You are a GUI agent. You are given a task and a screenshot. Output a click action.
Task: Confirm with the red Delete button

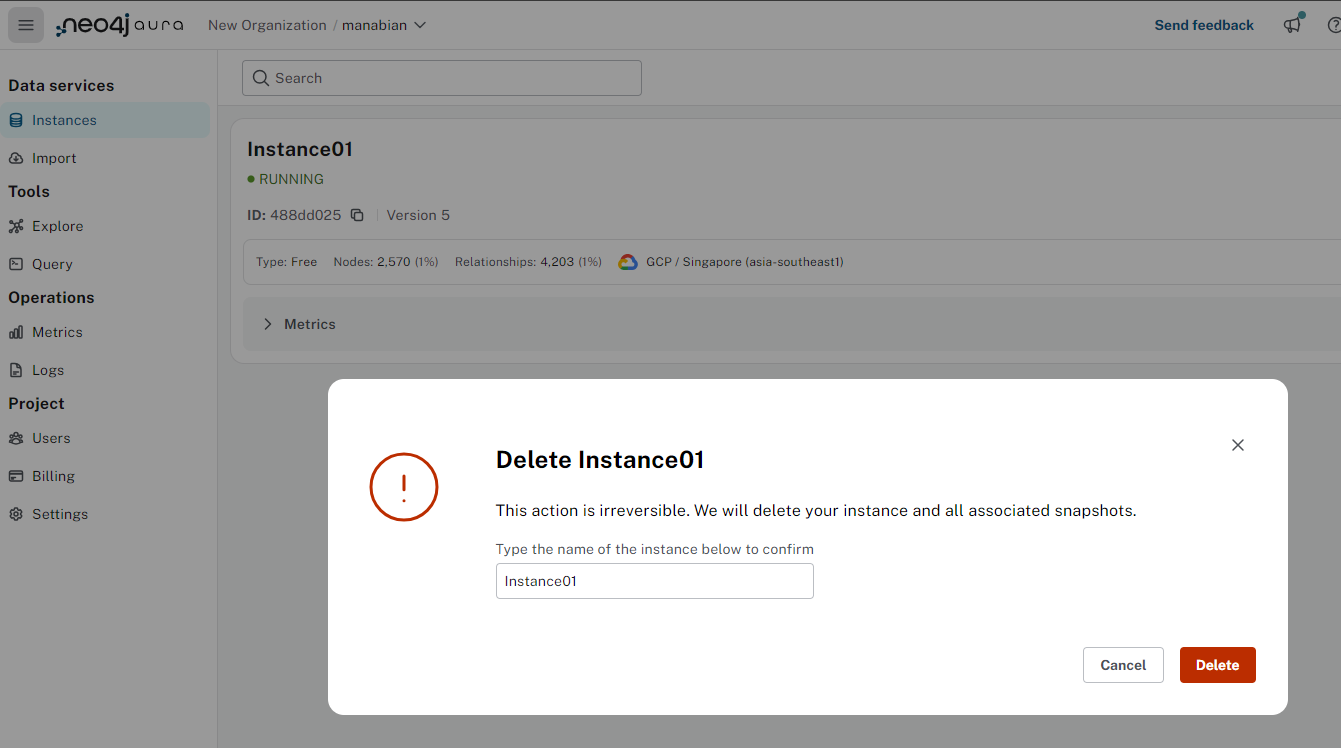click(1218, 665)
